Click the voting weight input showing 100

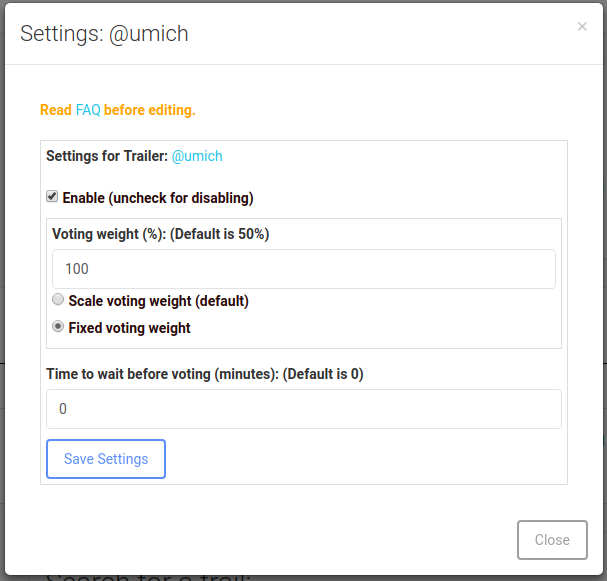304,269
